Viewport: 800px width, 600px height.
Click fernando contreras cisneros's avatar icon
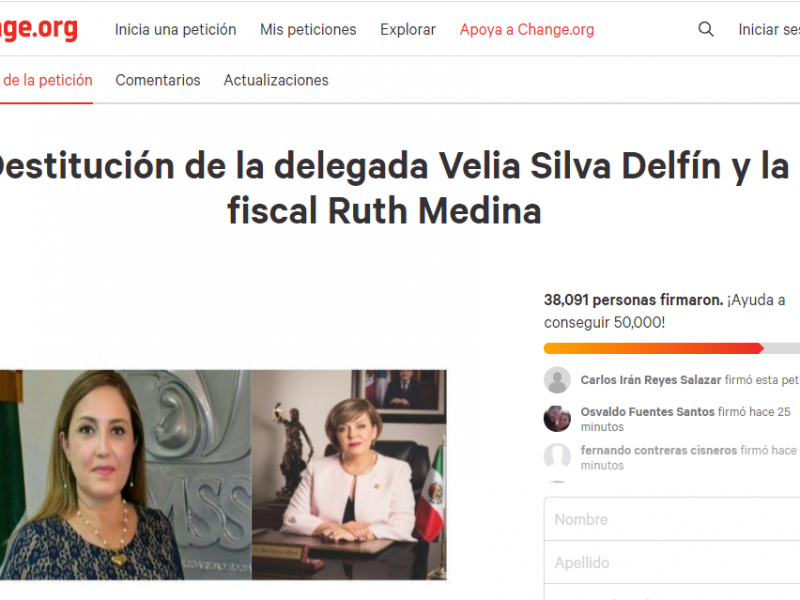coord(557,457)
